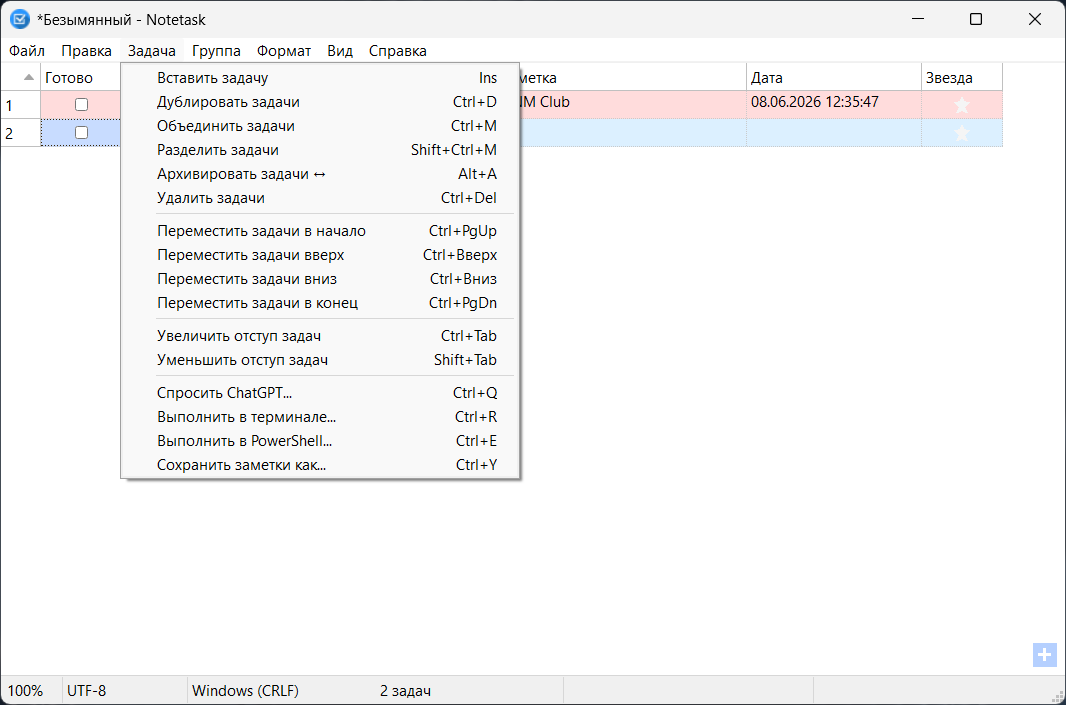Viewport: 1066px width, 705px height.
Task: Click the partly hidden Заметка column header
Action: [633, 78]
